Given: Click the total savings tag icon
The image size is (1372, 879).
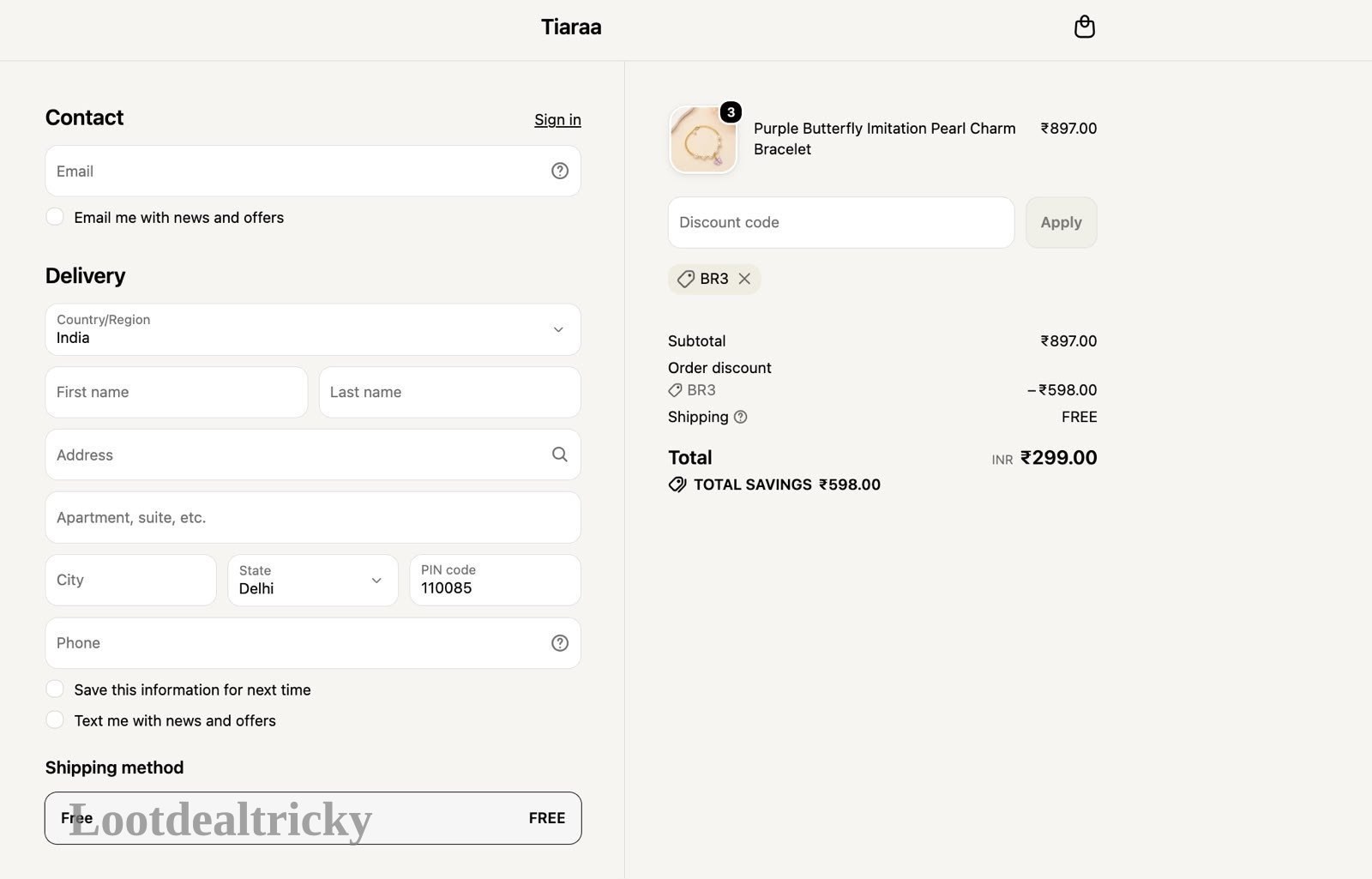Looking at the screenshot, I should point(677,485).
